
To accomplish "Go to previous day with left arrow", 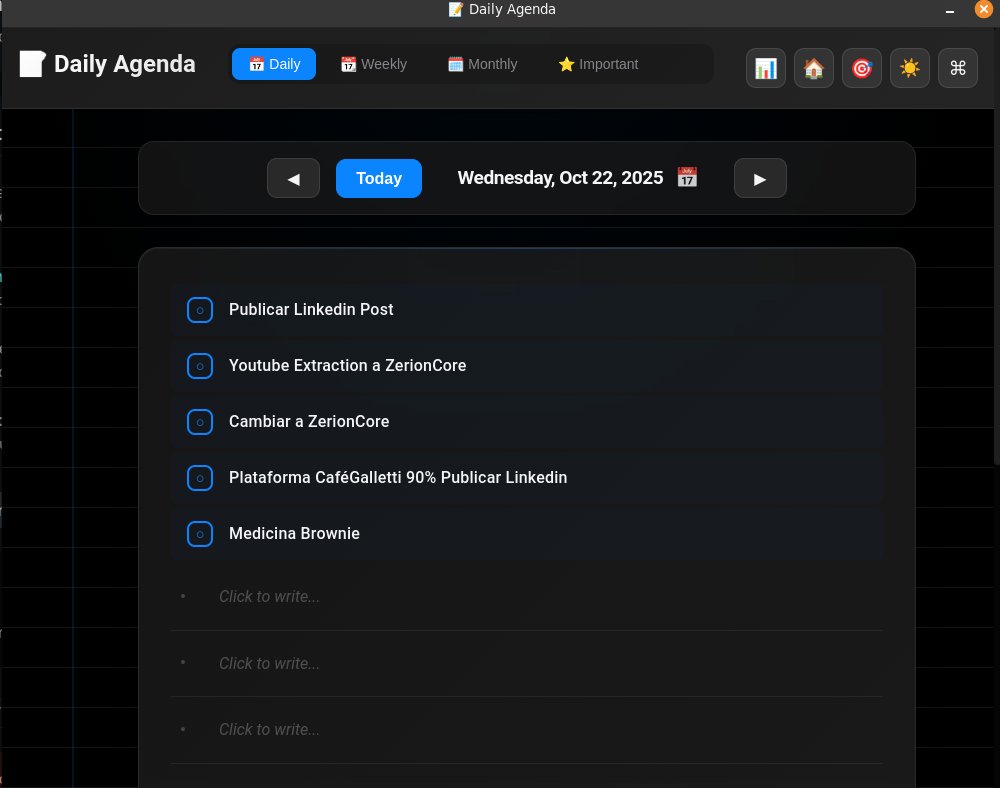I will 293,178.
